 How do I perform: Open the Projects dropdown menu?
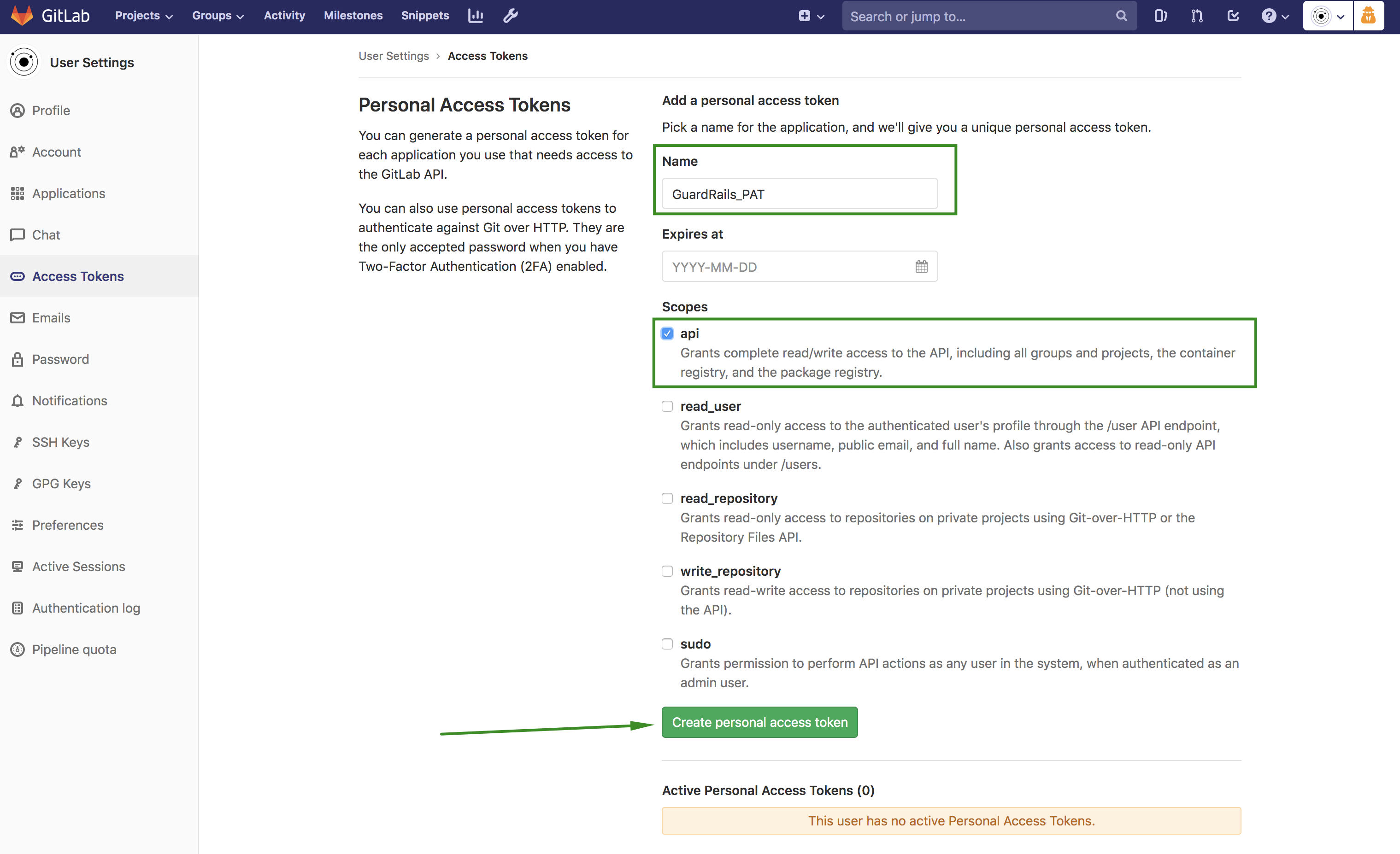click(141, 15)
